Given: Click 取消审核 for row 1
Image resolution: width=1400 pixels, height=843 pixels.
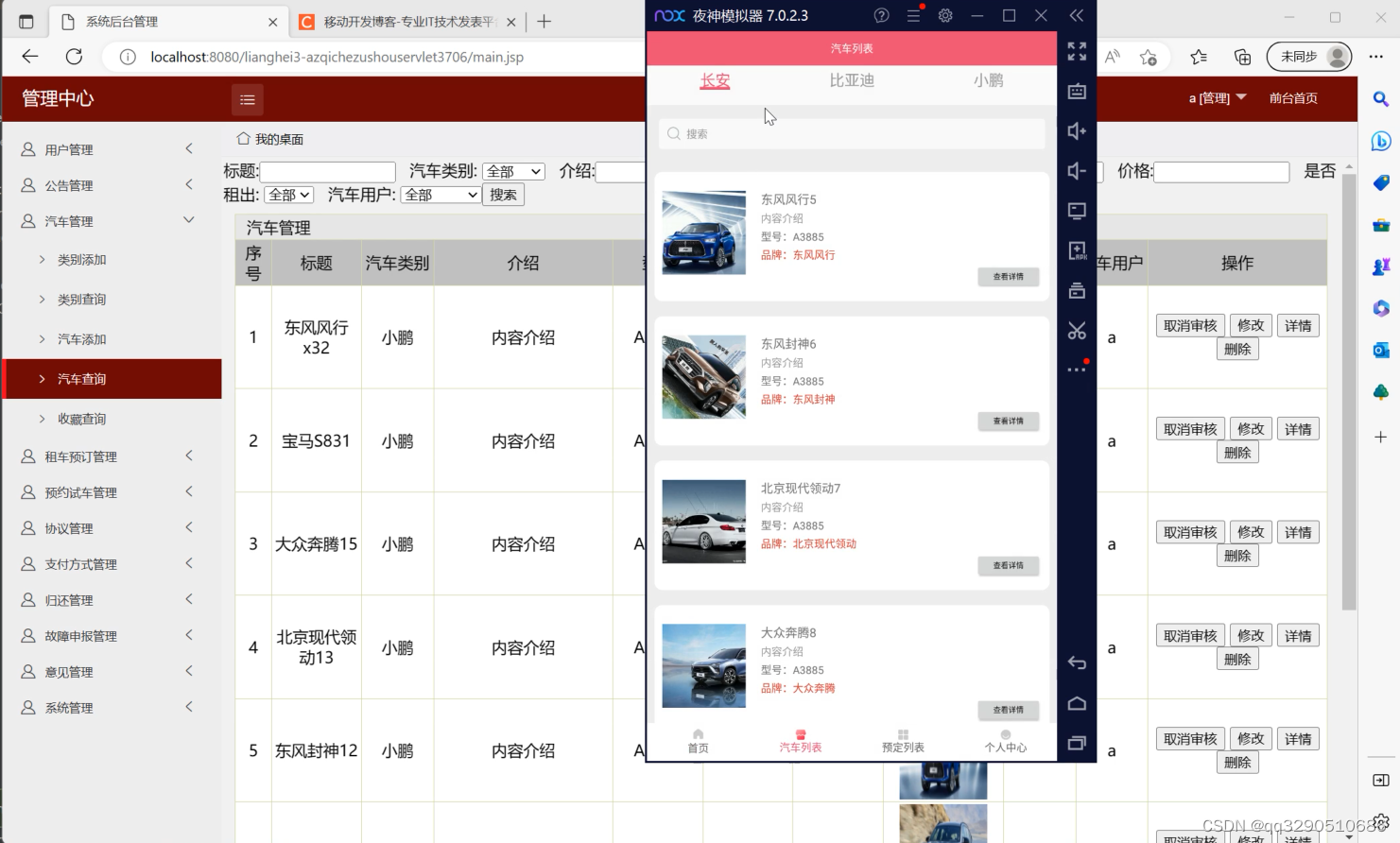Looking at the screenshot, I should (1190, 326).
